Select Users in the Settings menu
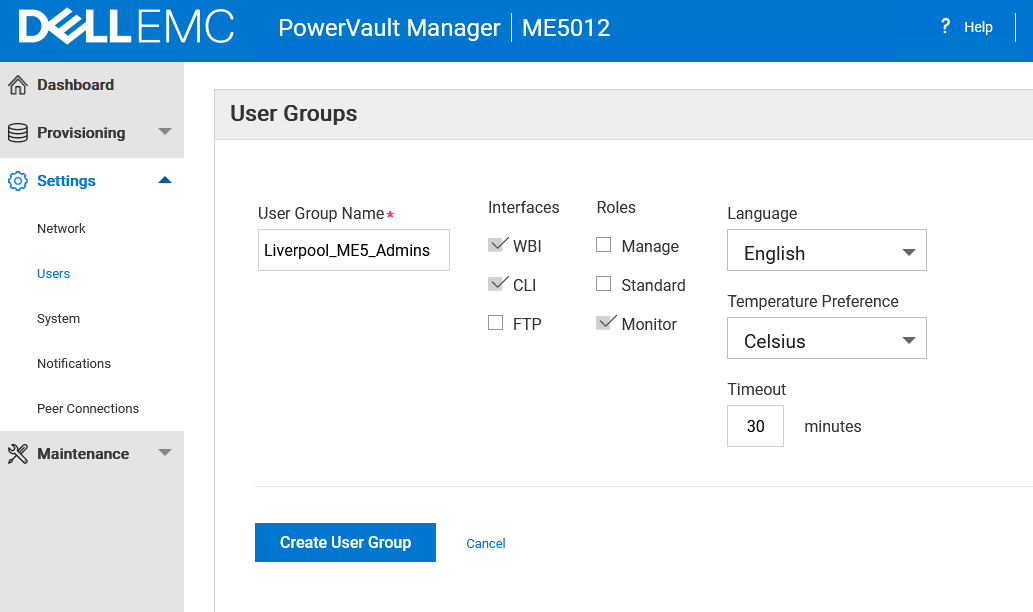 tap(53, 273)
